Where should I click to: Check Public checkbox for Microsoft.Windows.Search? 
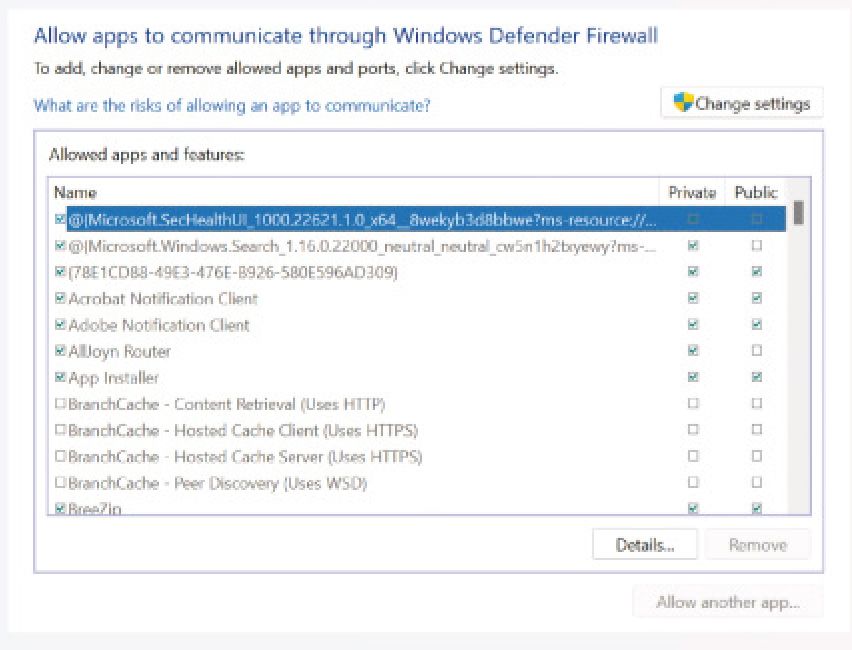point(756,246)
